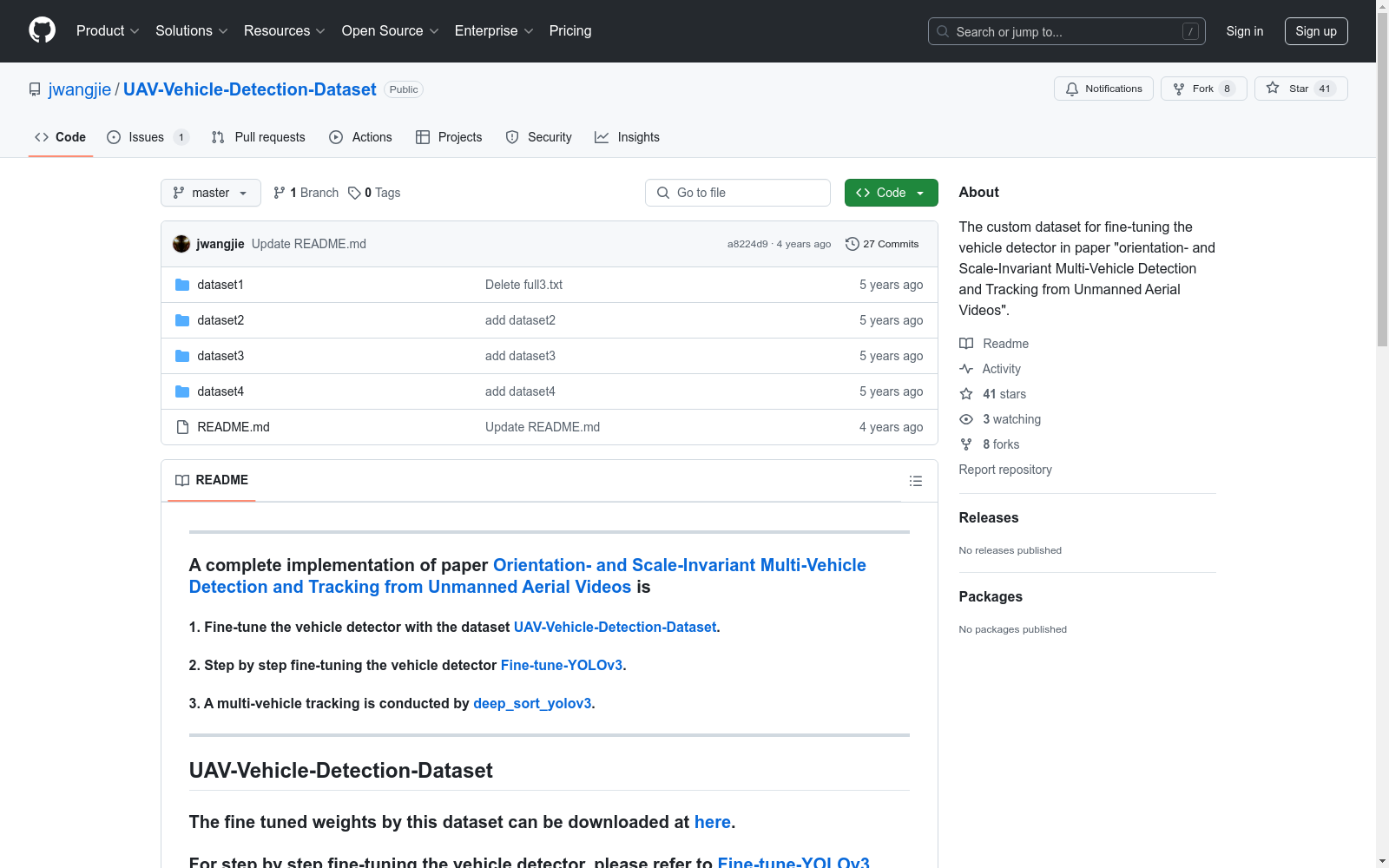This screenshot has width=1389, height=868.
Task: View the 27 Commits history
Action: 882,244
